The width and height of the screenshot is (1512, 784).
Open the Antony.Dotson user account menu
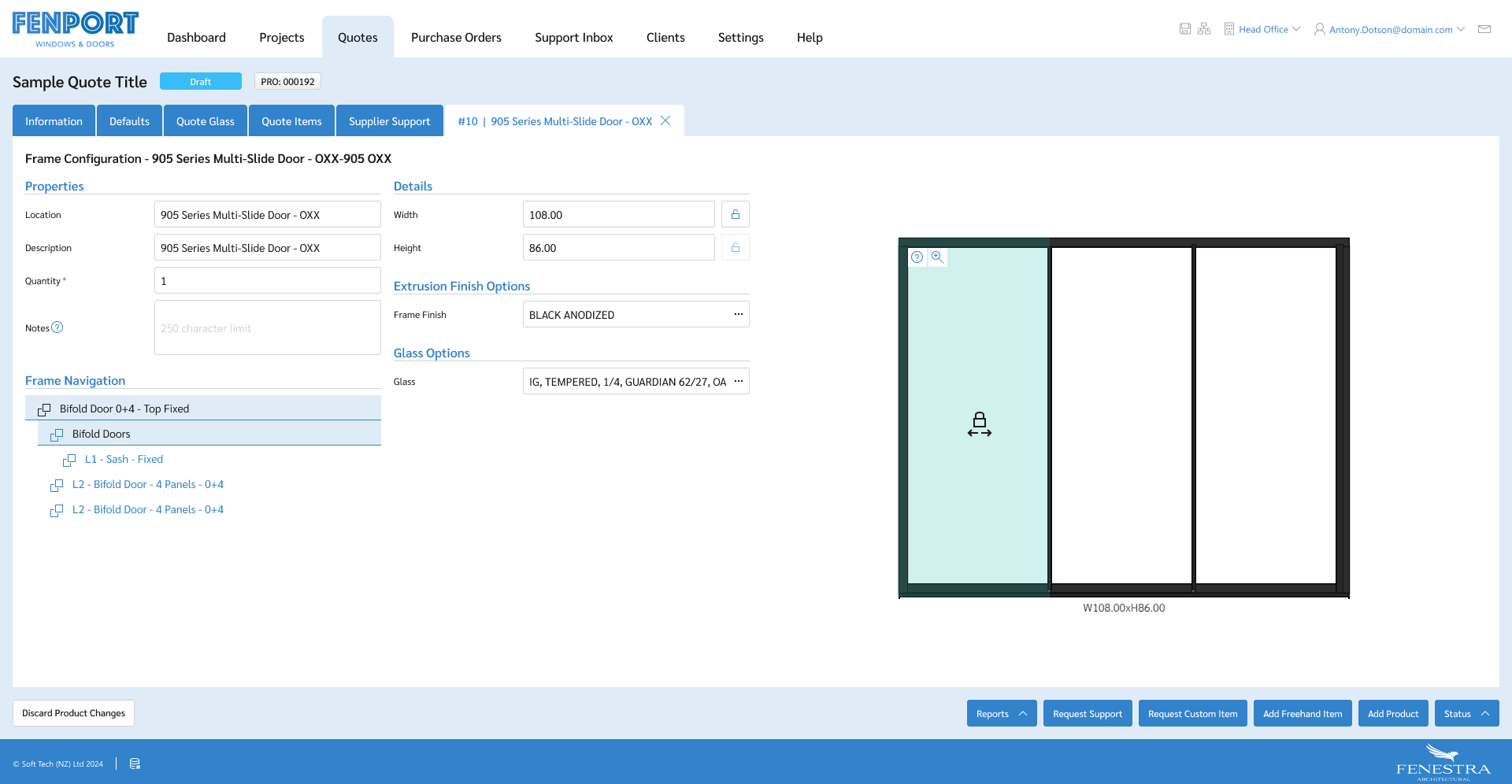(1390, 29)
